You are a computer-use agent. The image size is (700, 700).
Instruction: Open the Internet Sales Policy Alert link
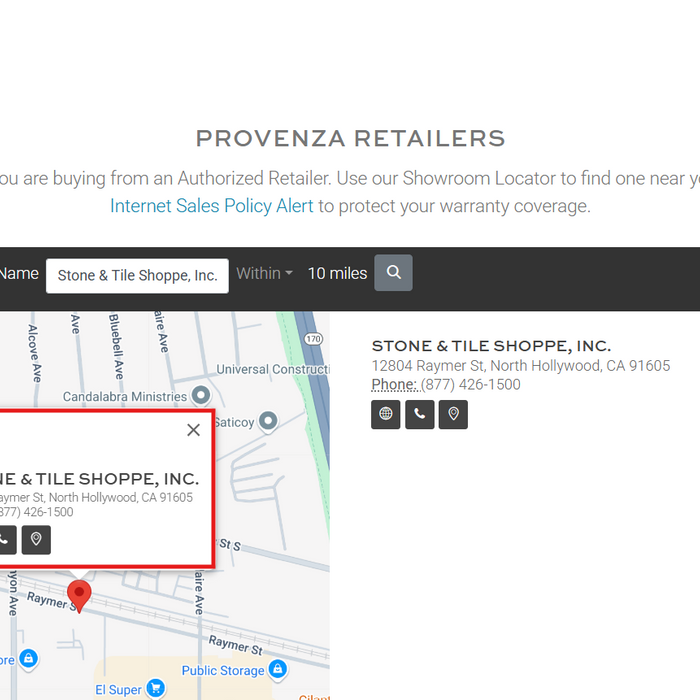pos(211,206)
